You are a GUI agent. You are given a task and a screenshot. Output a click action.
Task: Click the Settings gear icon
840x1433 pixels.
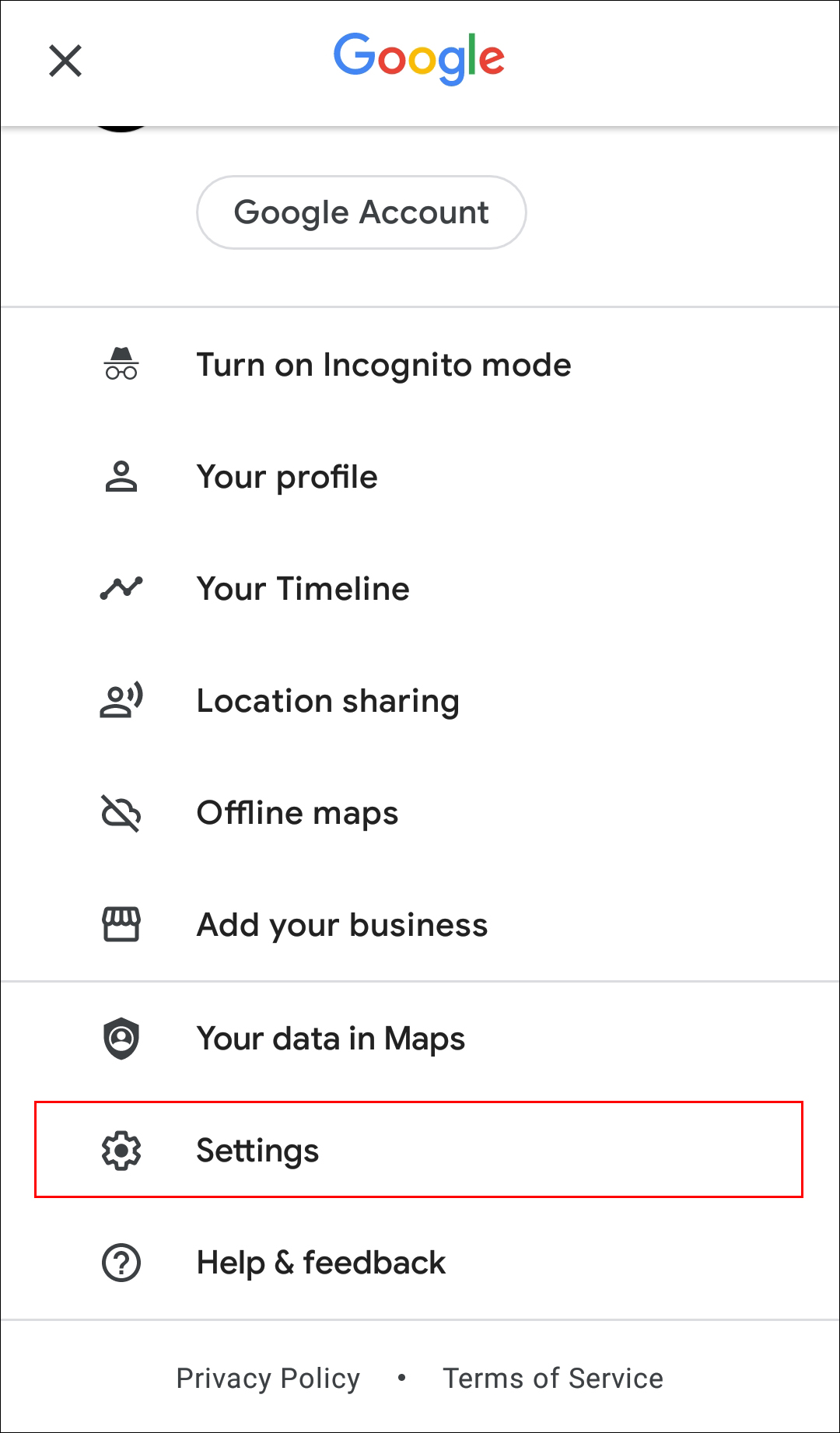click(x=121, y=1151)
